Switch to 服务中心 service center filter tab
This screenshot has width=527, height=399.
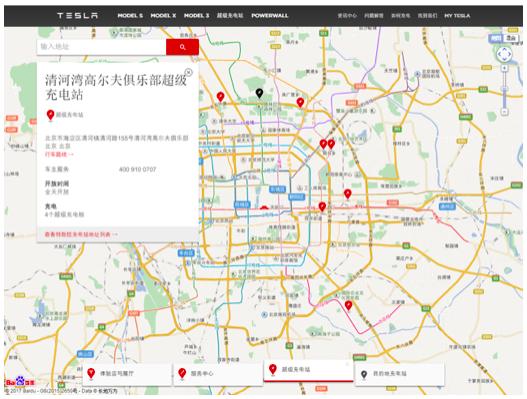(218, 373)
